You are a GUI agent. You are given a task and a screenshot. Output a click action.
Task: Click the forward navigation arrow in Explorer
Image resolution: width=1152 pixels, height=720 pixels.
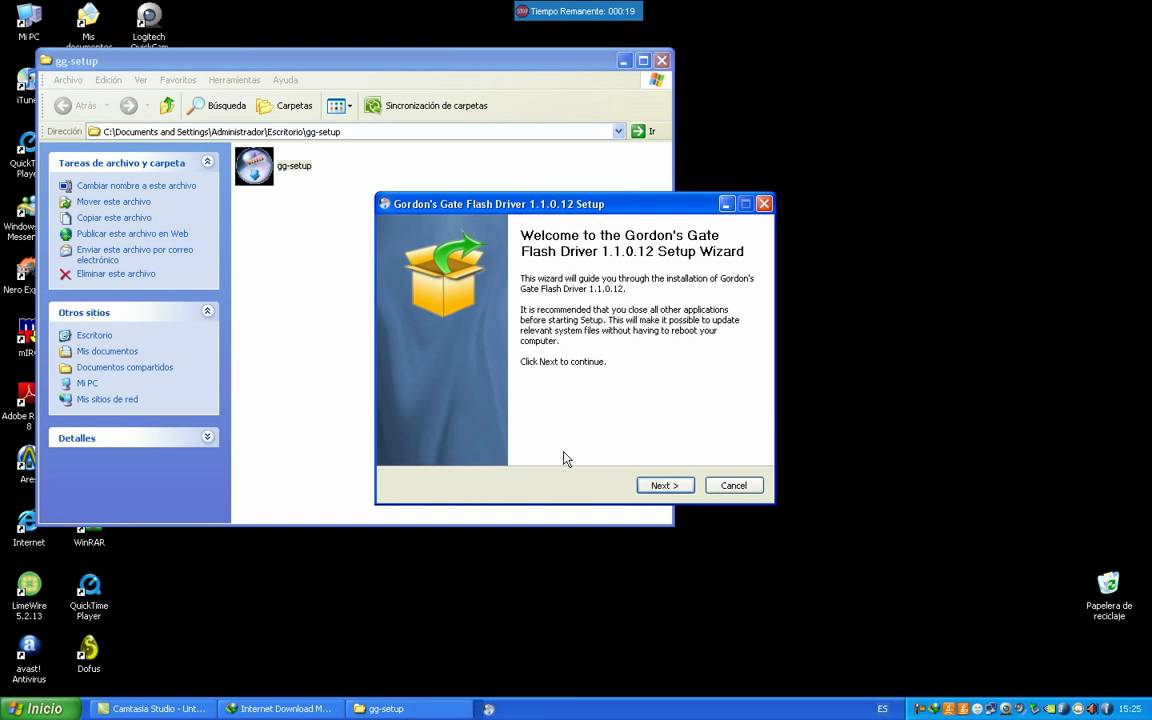tap(129, 106)
